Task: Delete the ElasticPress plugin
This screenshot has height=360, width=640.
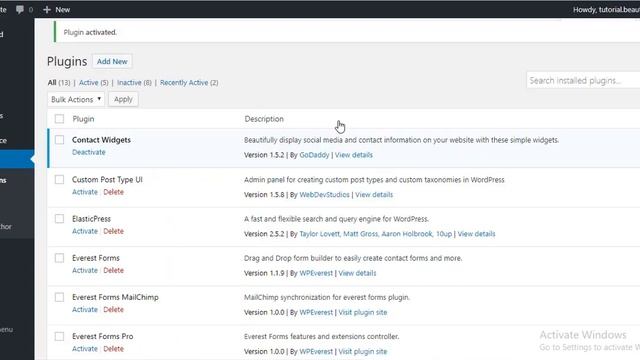Action: tap(113, 231)
